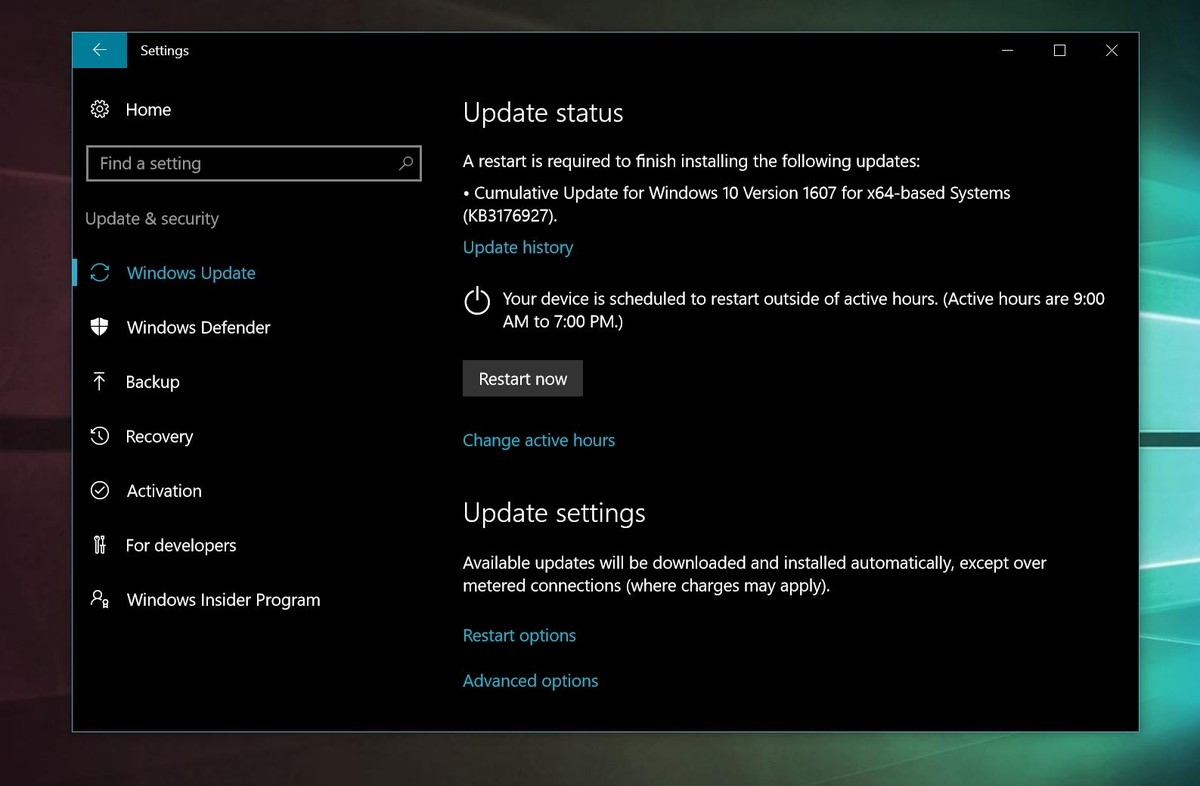Image resolution: width=1200 pixels, height=786 pixels.
Task: Click the power icon beside restart schedule
Action: pyautogui.click(x=478, y=300)
